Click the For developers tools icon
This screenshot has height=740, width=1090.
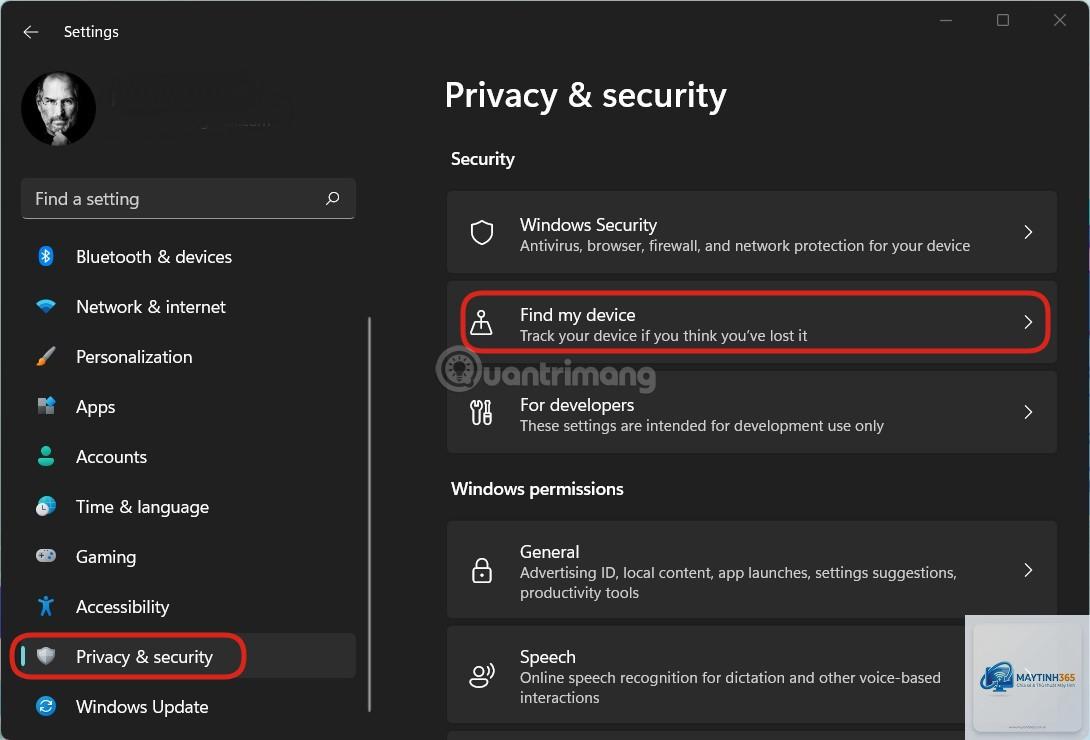tap(481, 412)
